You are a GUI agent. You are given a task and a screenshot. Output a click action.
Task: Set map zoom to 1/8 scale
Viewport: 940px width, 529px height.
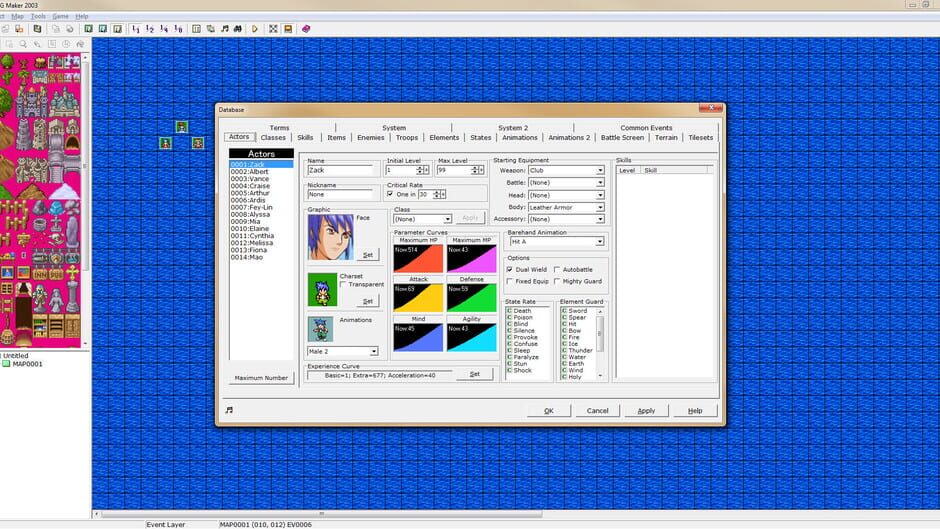point(179,29)
